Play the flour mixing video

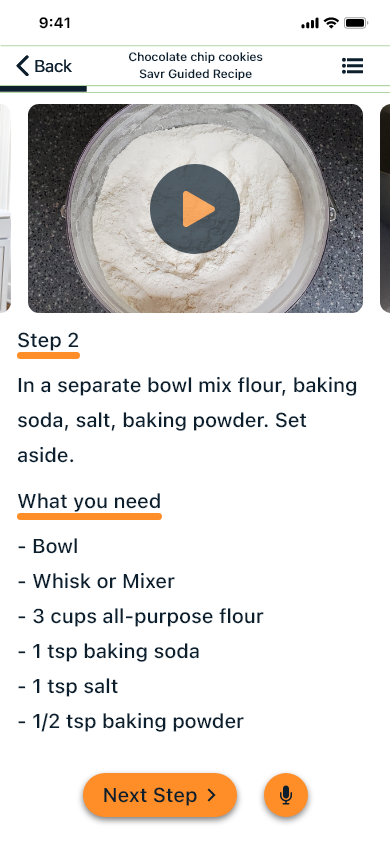(195, 208)
